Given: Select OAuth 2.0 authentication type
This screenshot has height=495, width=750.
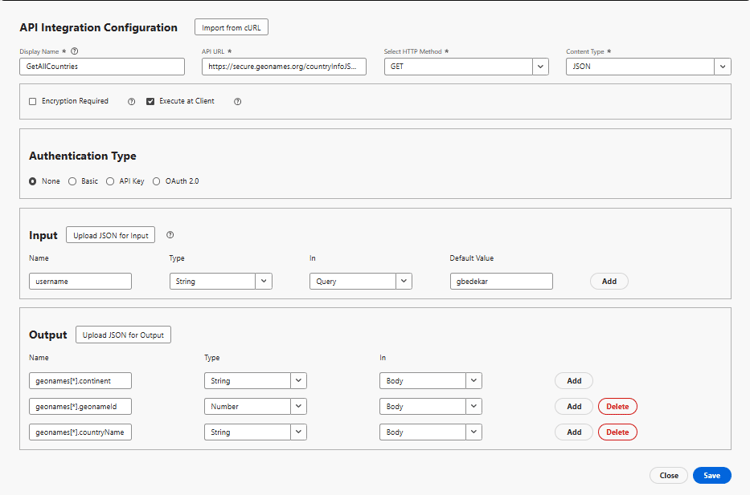Looking at the screenshot, I should coord(156,181).
